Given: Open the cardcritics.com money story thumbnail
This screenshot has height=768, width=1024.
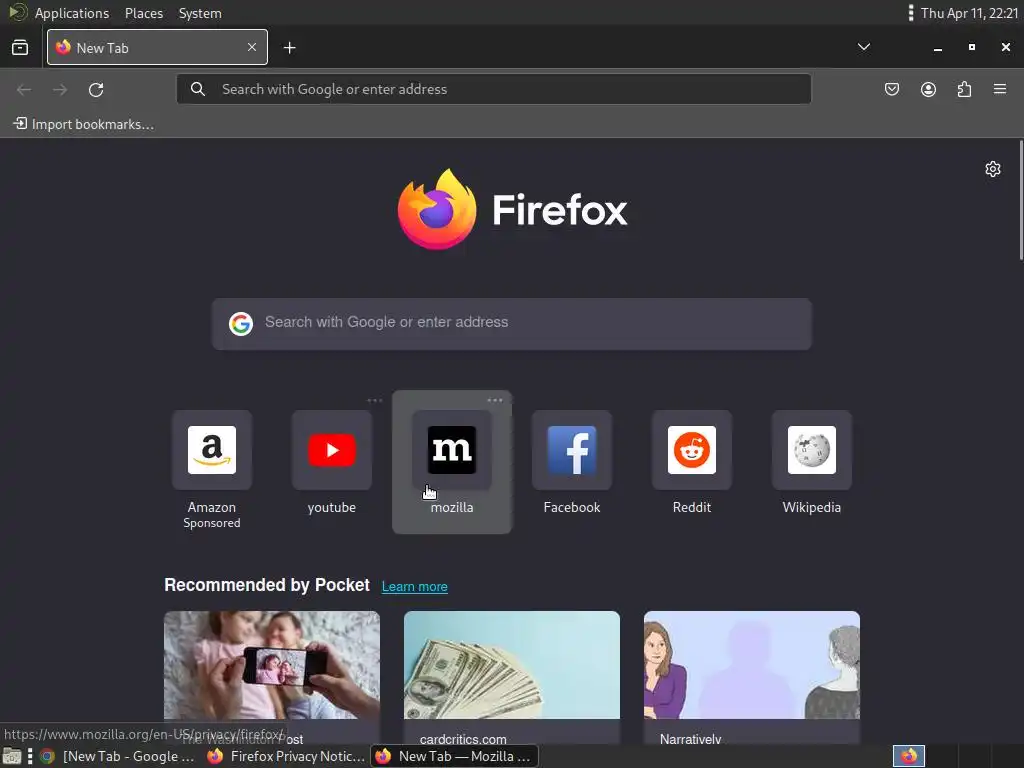Looking at the screenshot, I should coord(512,665).
